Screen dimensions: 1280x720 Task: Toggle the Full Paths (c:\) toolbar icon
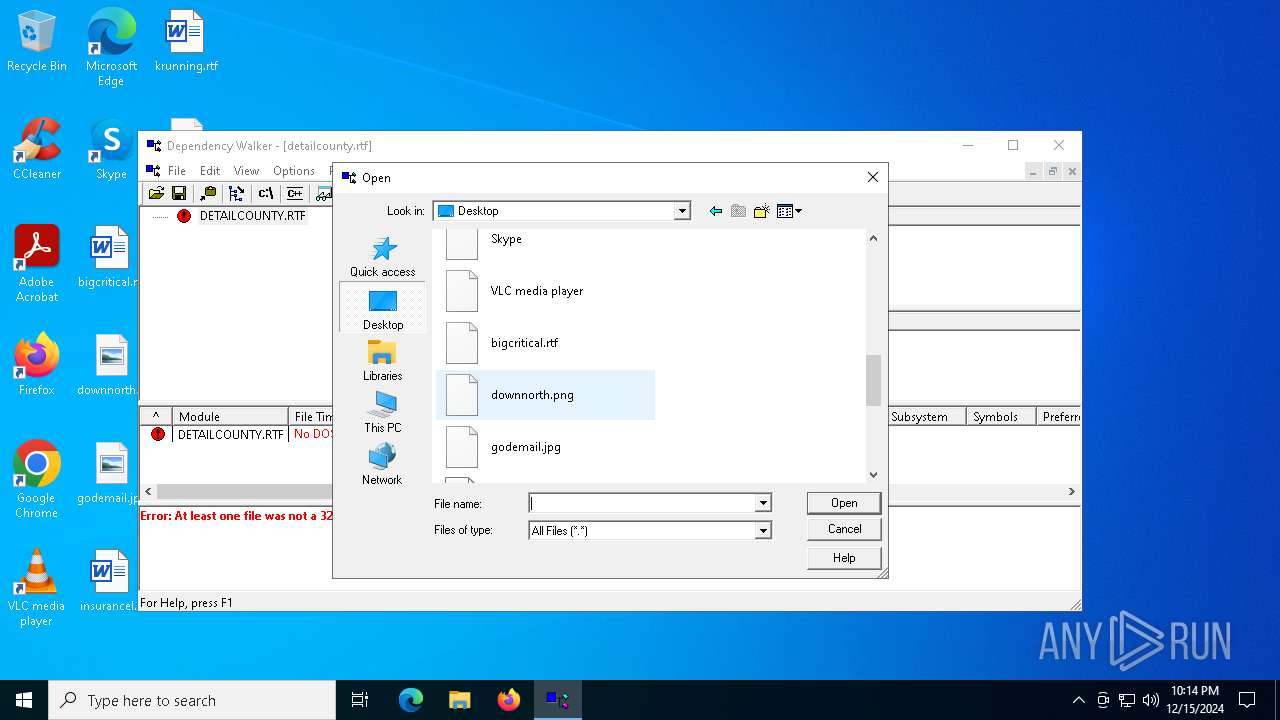point(266,194)
